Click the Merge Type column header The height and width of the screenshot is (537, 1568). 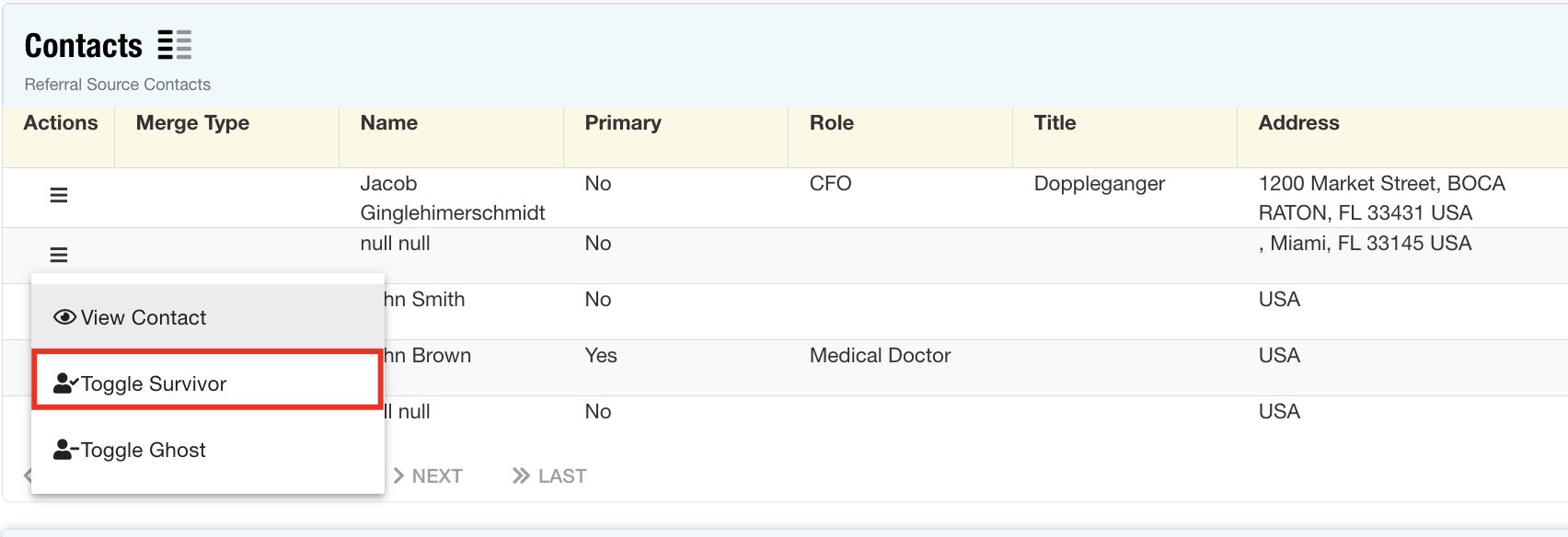coord(192,123)
